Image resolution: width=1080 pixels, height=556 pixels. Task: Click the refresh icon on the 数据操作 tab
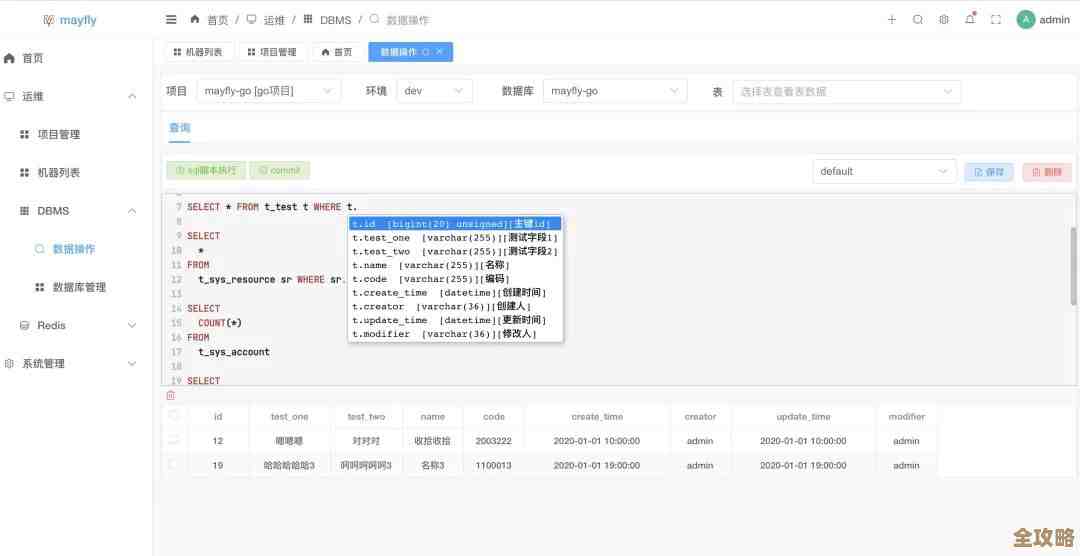pyautogui.click(x=426, y=52)
